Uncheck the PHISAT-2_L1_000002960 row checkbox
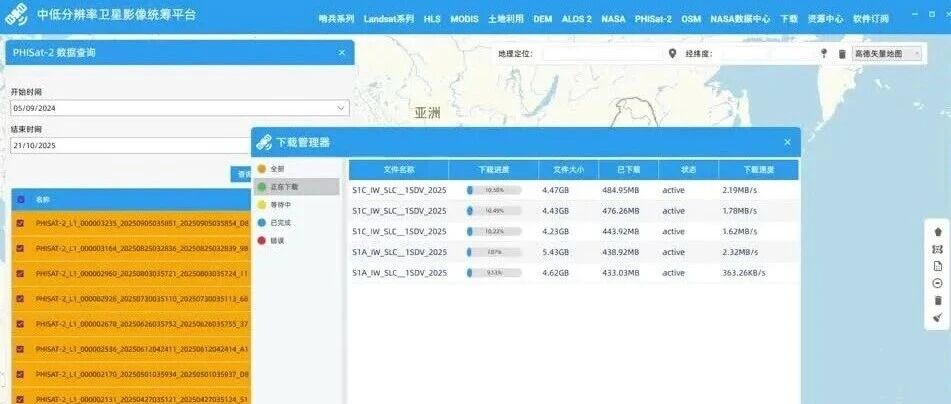This screenshot has height=404, width=951. pos(20,274)
